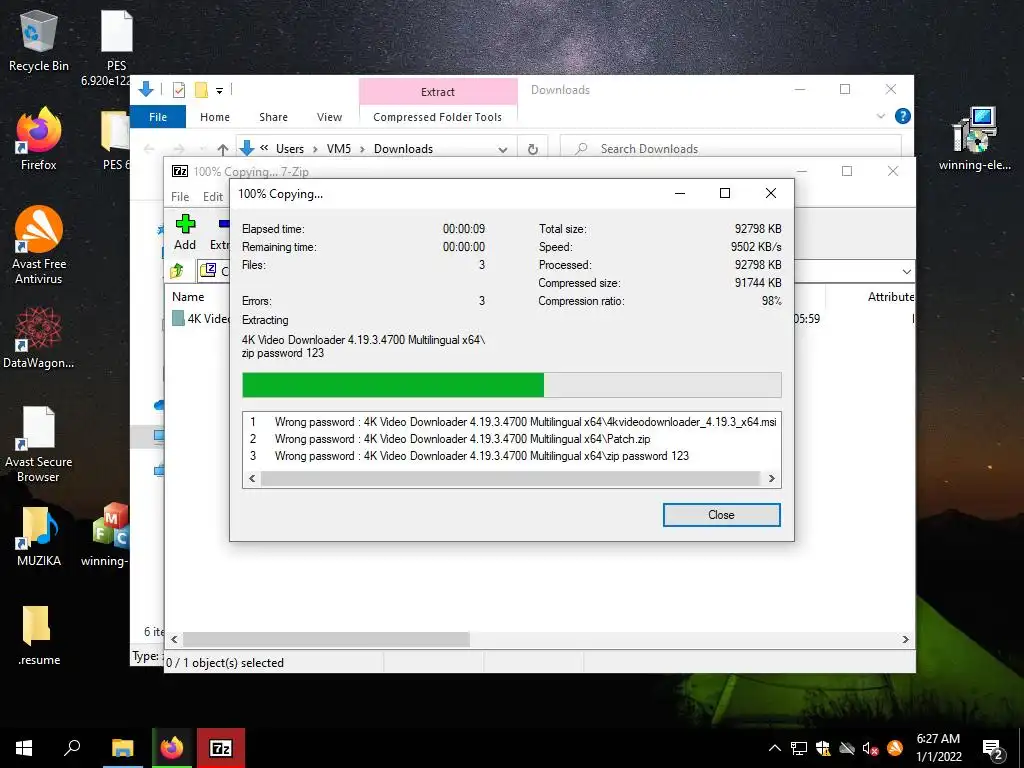Open the File menu in 7-Zip window

pyautogui.click(x=180, y=197)
